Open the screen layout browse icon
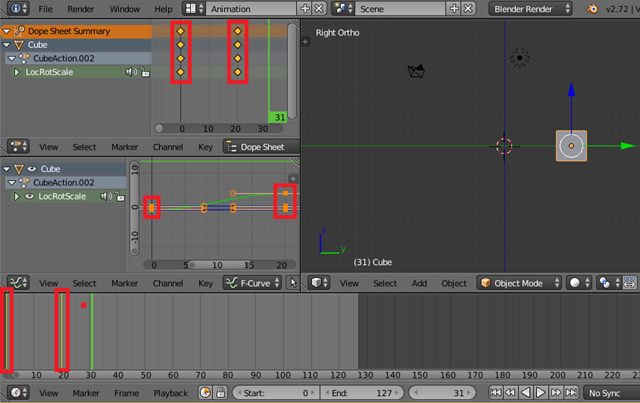Viewport: 640px width, 403px height. (x=193, y=9)
